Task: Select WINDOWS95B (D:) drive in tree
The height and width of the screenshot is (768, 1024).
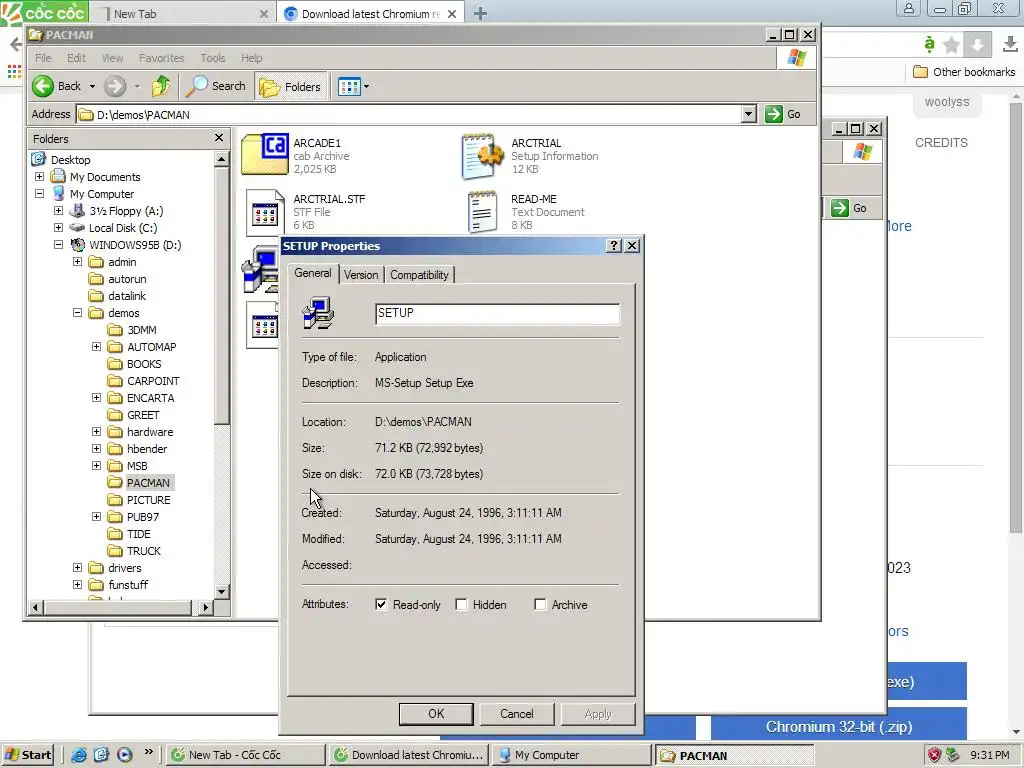Action: 135,245
